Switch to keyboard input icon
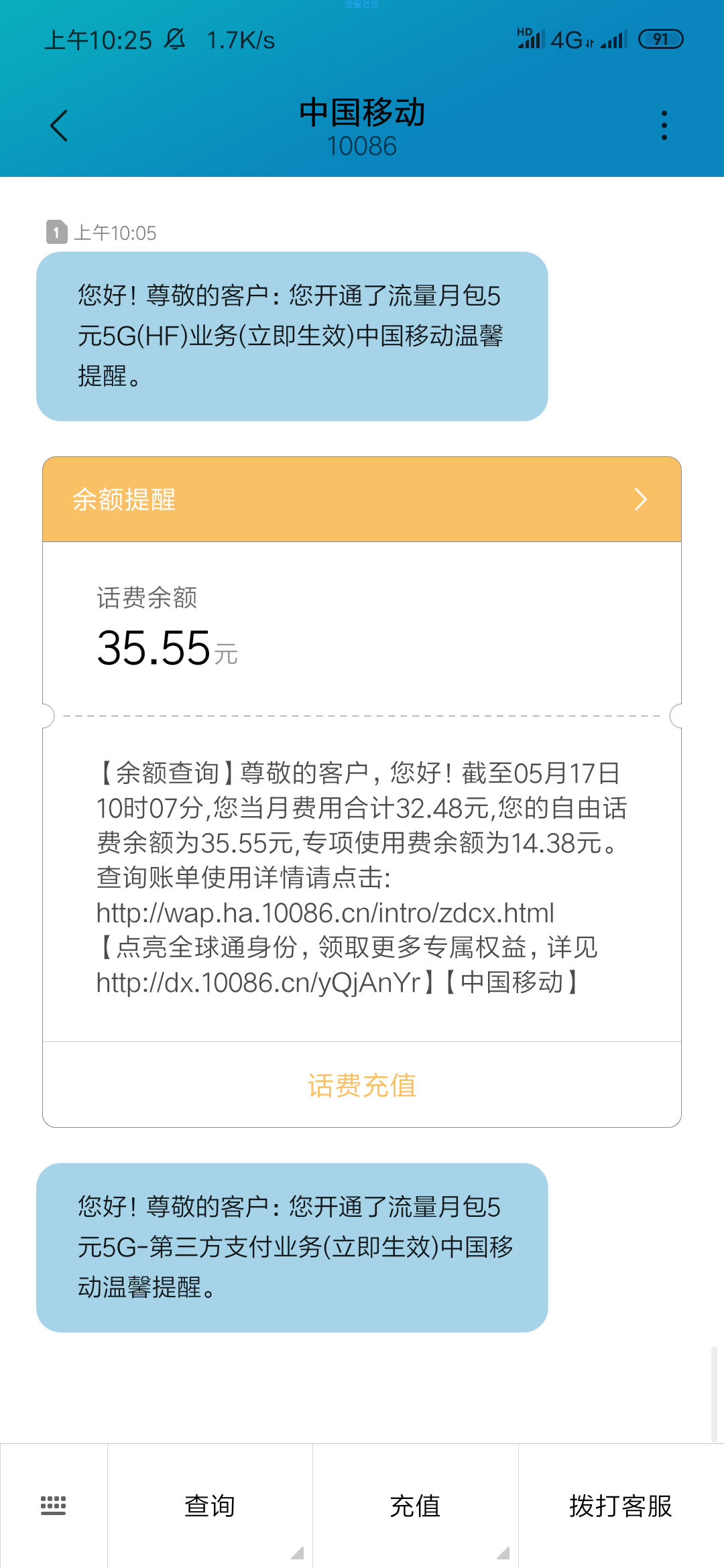724x1568 pixels. pyautogui.click(x=54, y=1505)
